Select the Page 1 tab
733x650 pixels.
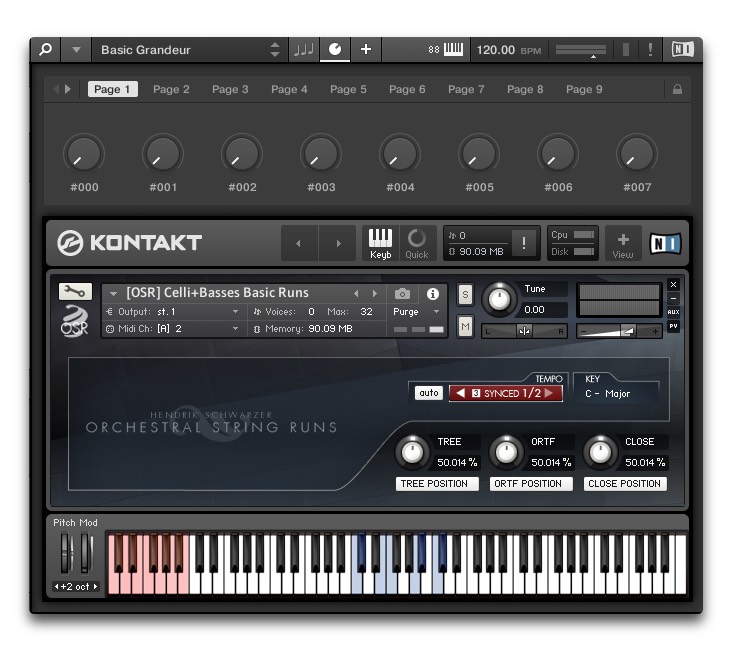[113, 89]
